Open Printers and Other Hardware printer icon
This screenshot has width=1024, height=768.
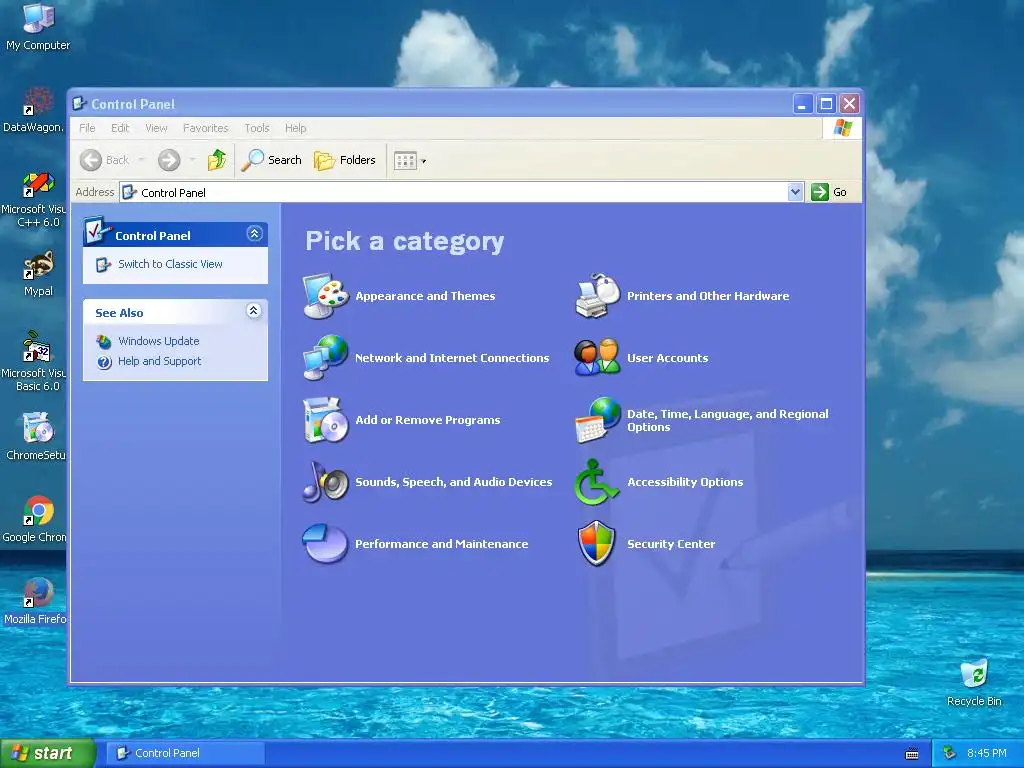[x=597, y=296]
